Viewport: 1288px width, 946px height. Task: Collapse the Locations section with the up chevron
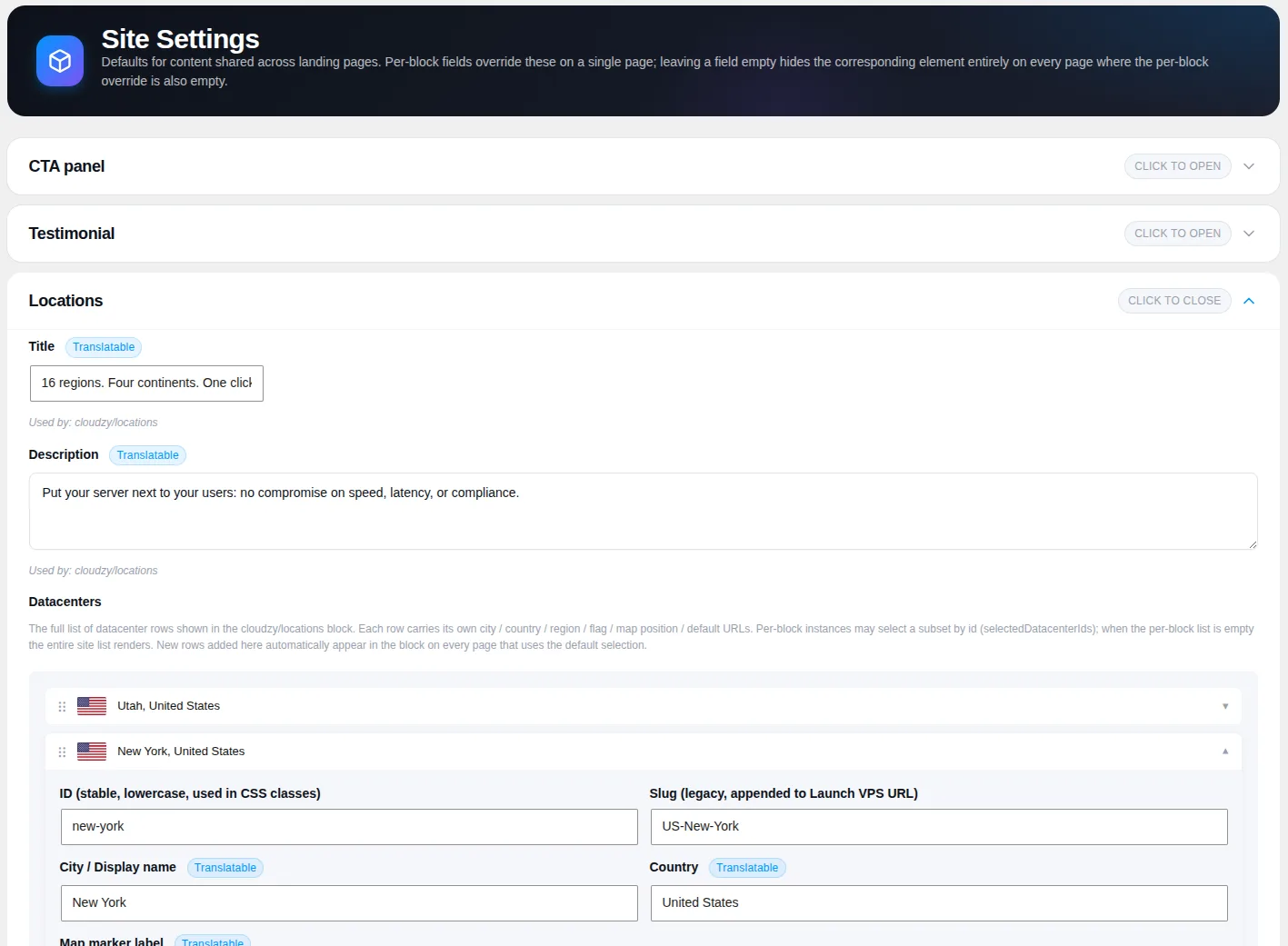[x=1249, y=301]
